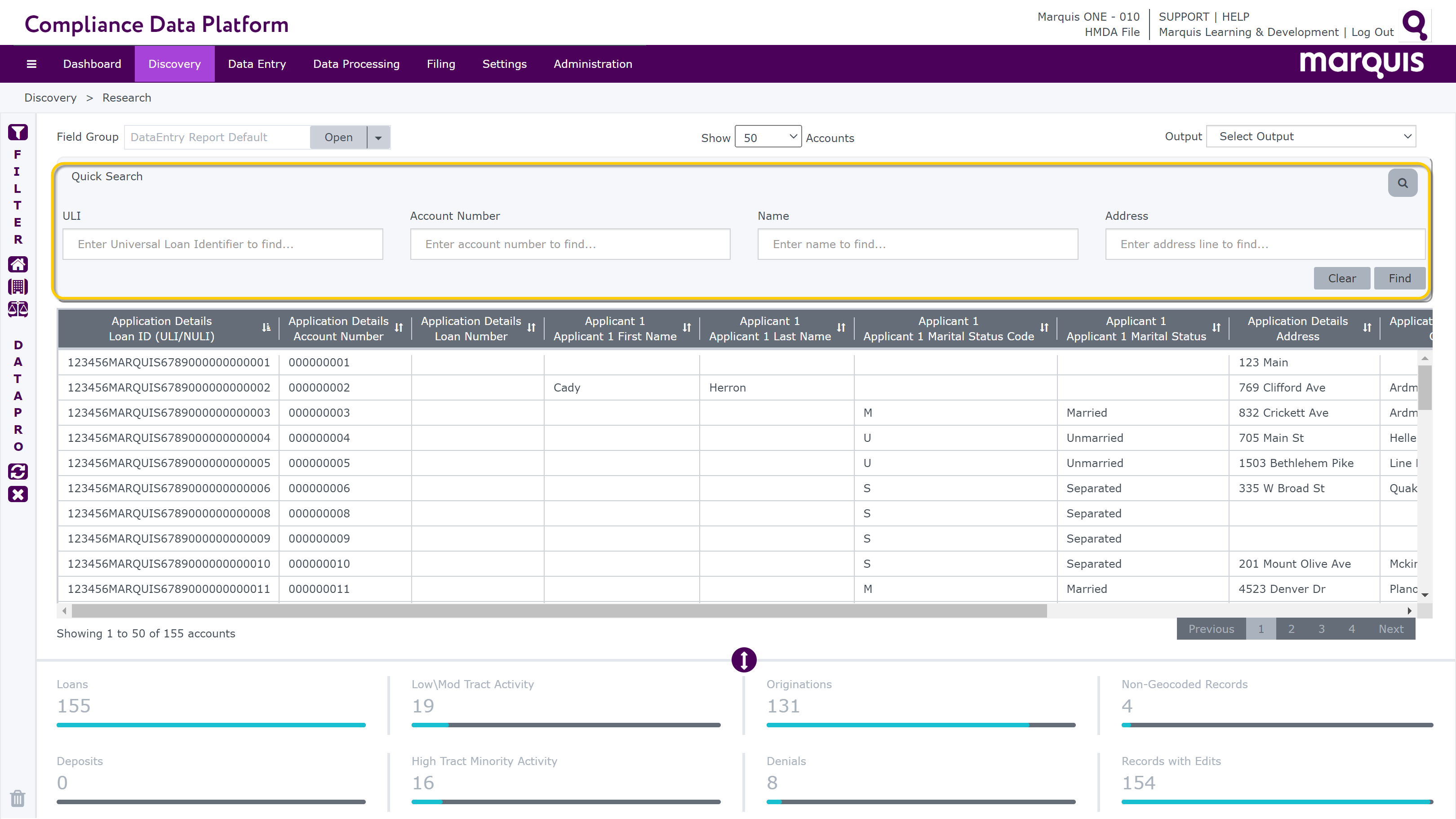Click the Clear button
This screenshot has width=1456, height=819.
pos(1342,278)
